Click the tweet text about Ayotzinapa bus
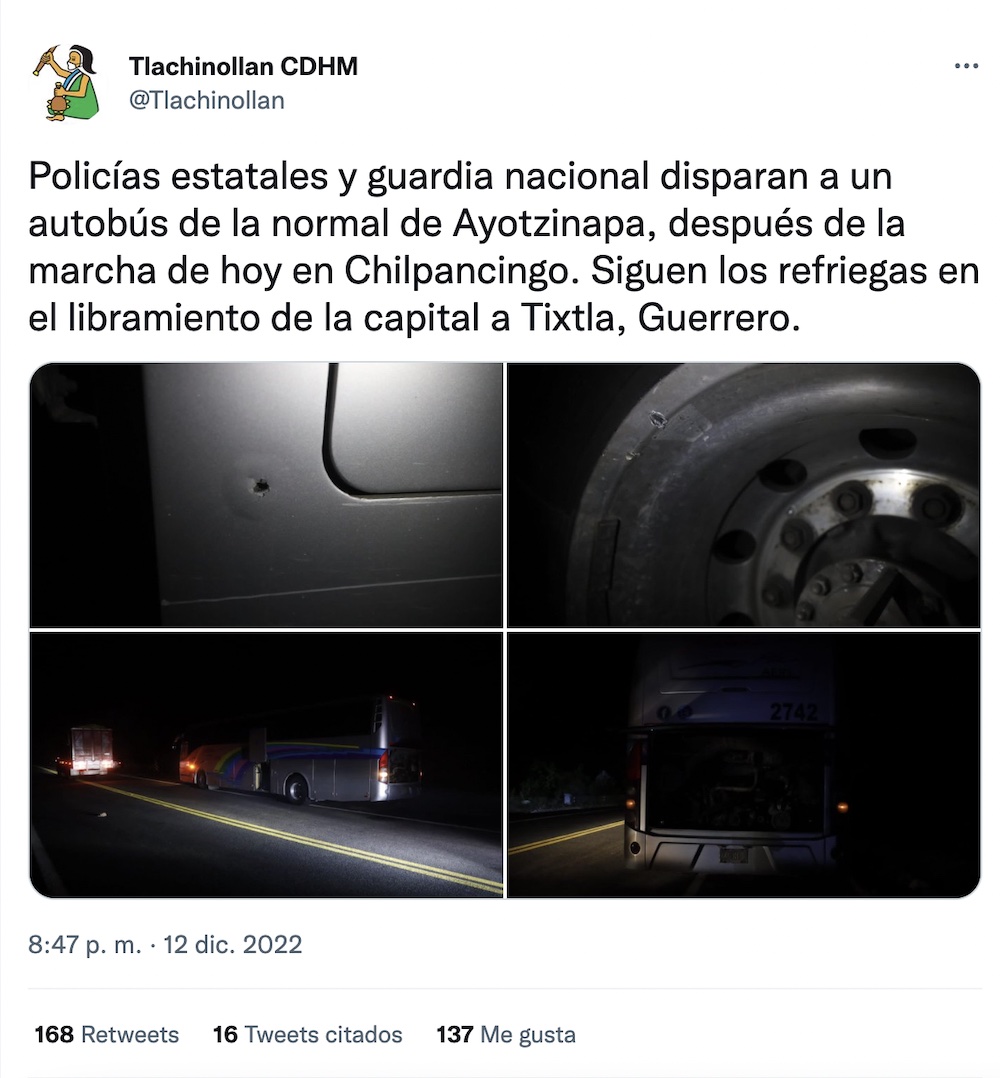 pyautogui.click(x=504, y=247)
